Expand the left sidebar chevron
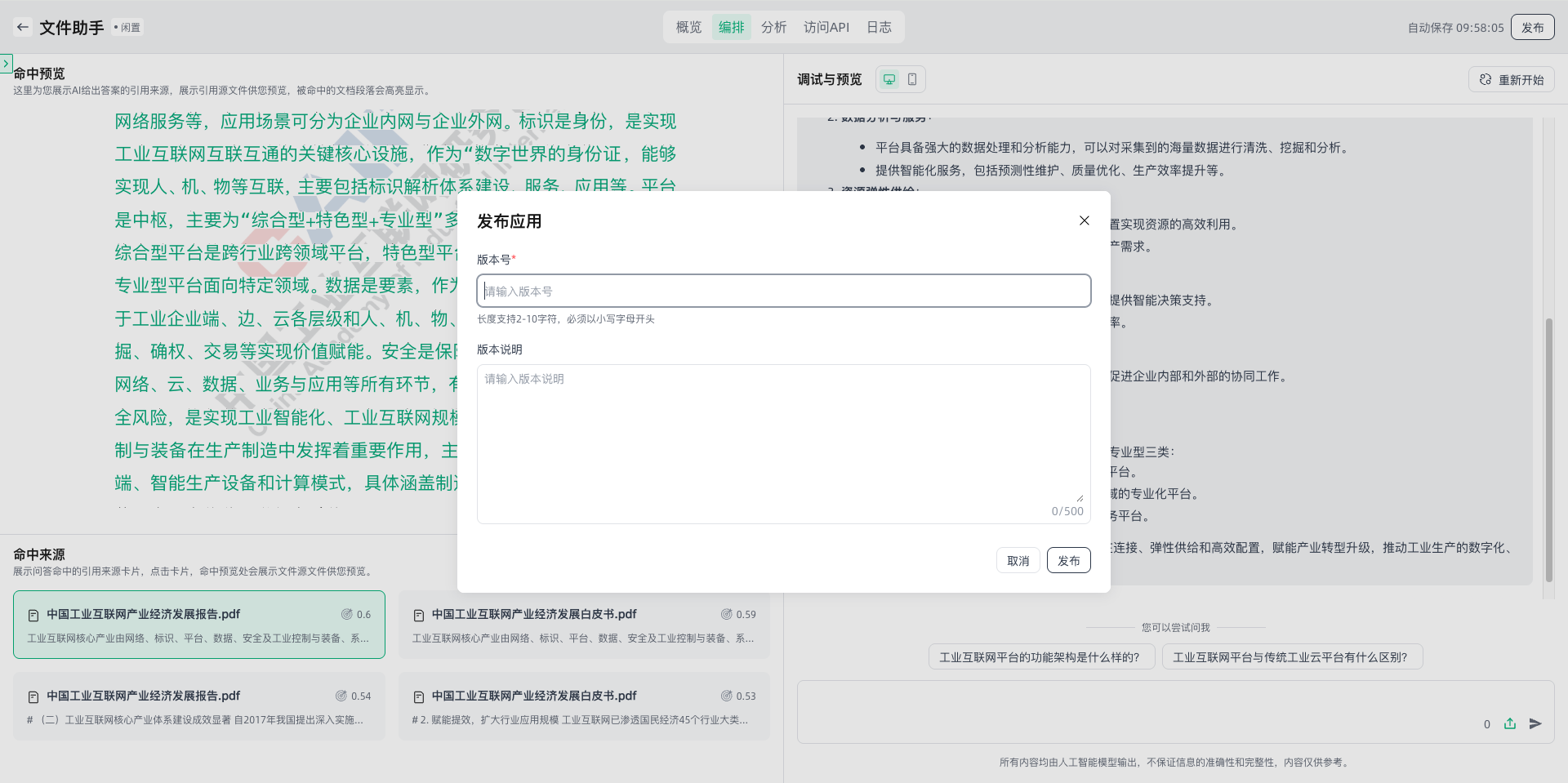This screenshot has height=783, width=1568. click(x=6, y=63)
